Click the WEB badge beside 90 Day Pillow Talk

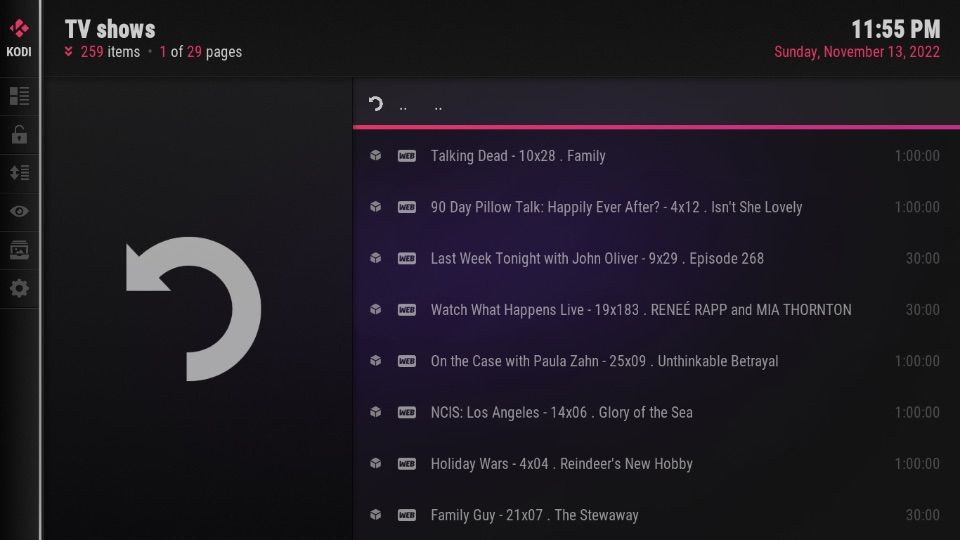click(x=407, y=207)
